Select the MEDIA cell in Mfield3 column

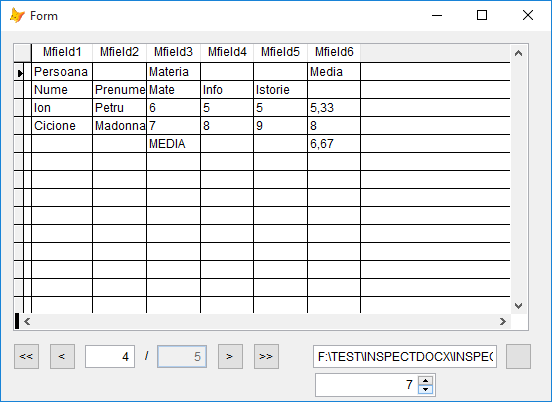173,144
